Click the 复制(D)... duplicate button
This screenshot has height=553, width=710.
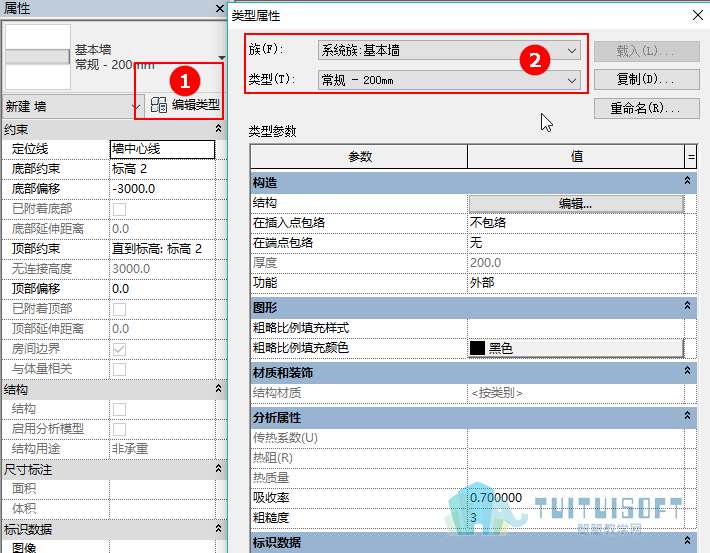pos(646,80)
